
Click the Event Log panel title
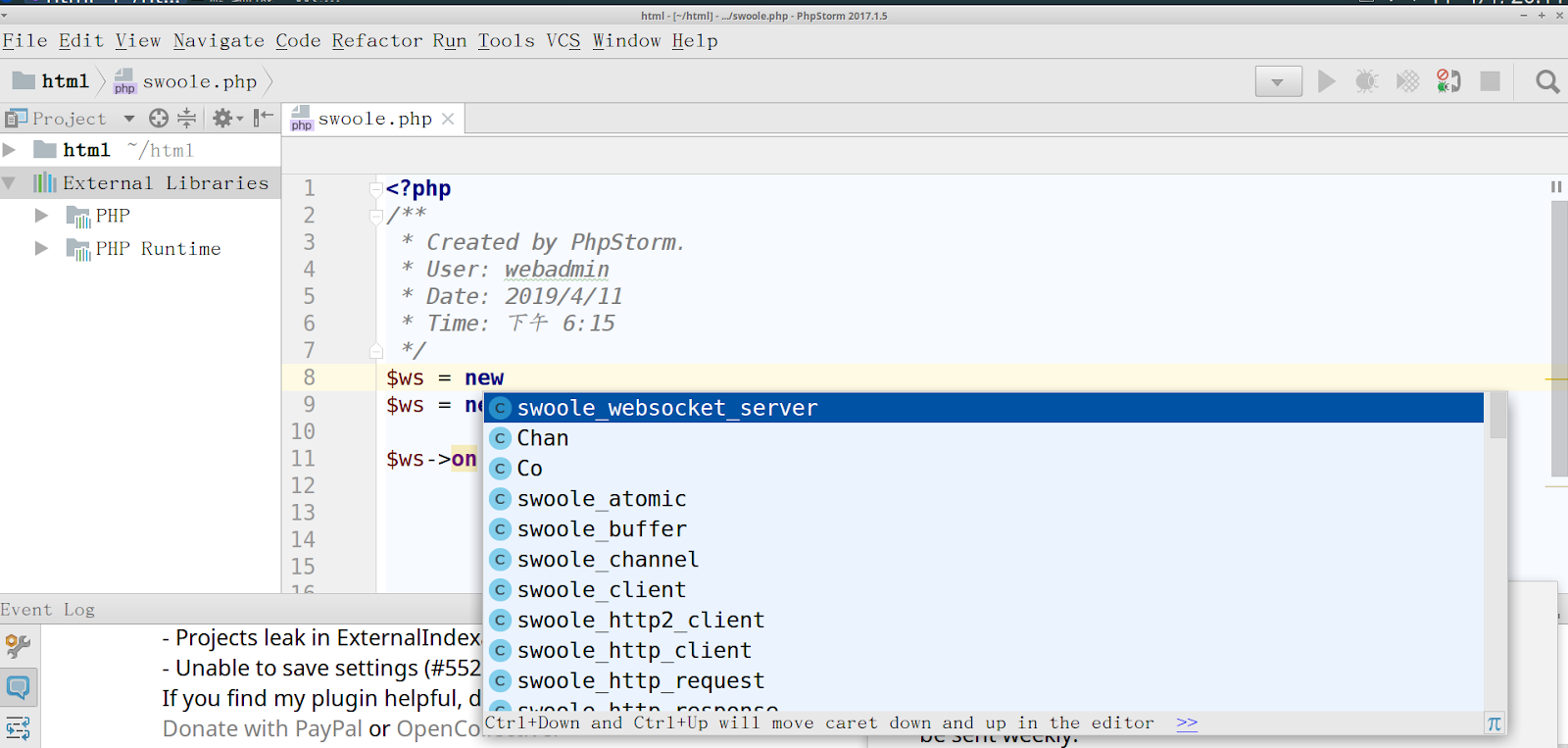click(x=48, y=610)
